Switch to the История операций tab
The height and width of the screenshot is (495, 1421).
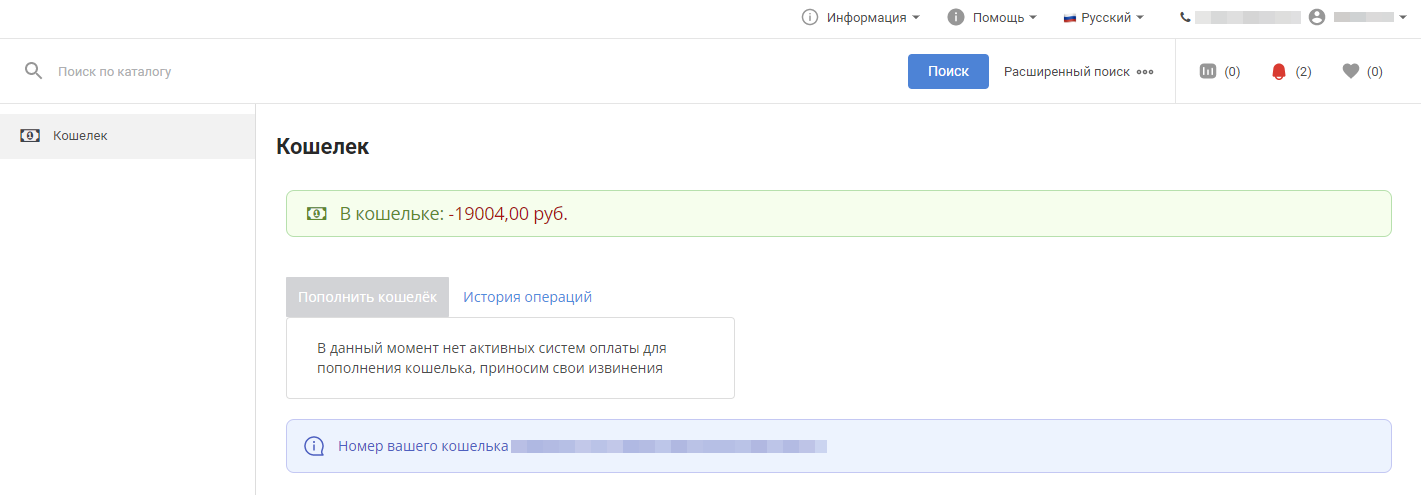(527, 297)
